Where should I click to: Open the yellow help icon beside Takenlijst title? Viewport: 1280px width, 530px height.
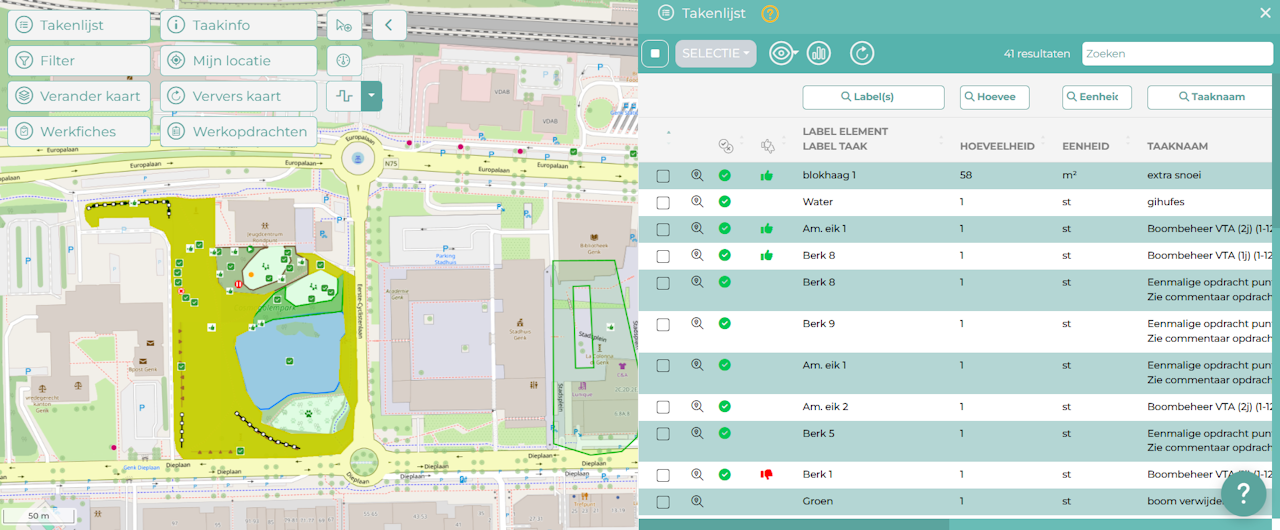coord(770,13)
